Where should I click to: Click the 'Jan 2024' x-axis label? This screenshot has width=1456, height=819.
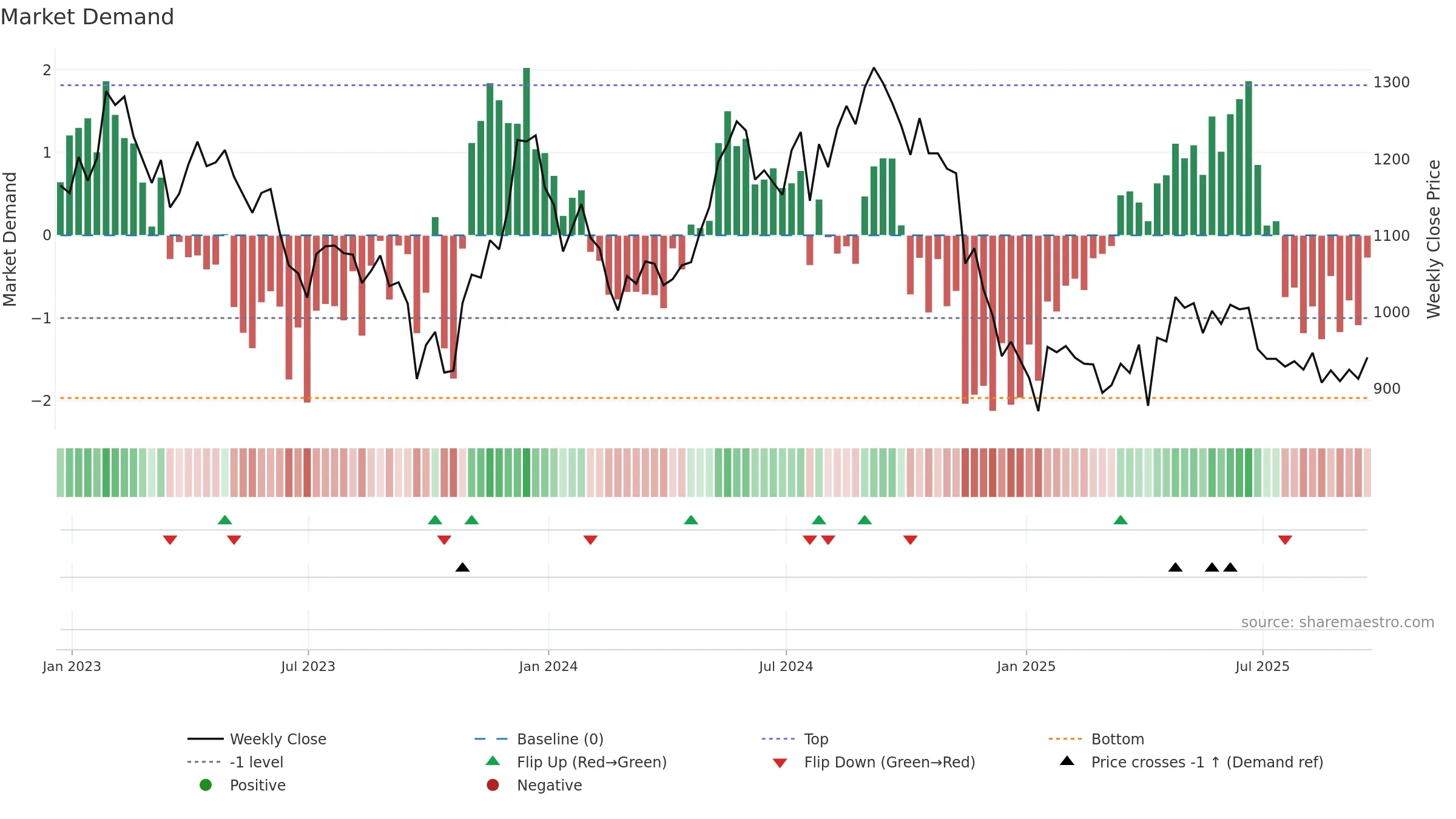point(548,666)
